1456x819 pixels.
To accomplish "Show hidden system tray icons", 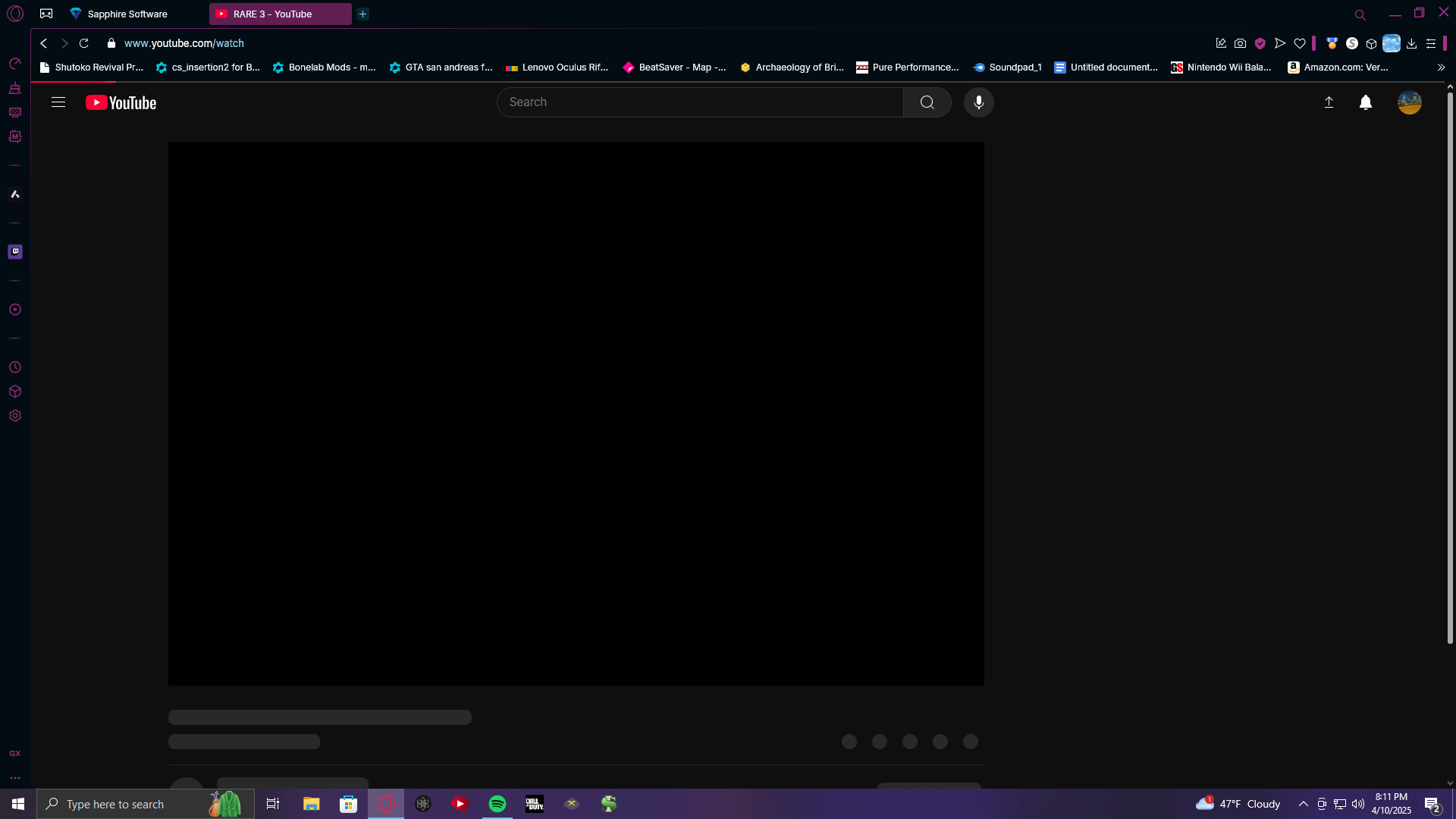I will 1303,804.
